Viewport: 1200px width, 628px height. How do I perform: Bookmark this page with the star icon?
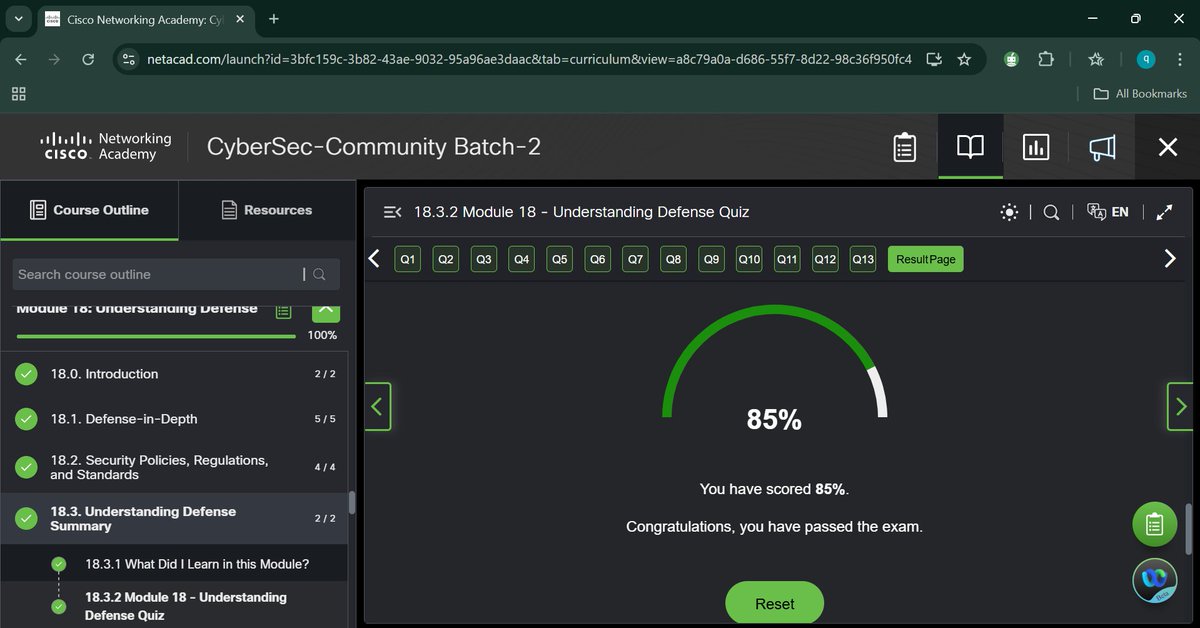tap(964, 59)
